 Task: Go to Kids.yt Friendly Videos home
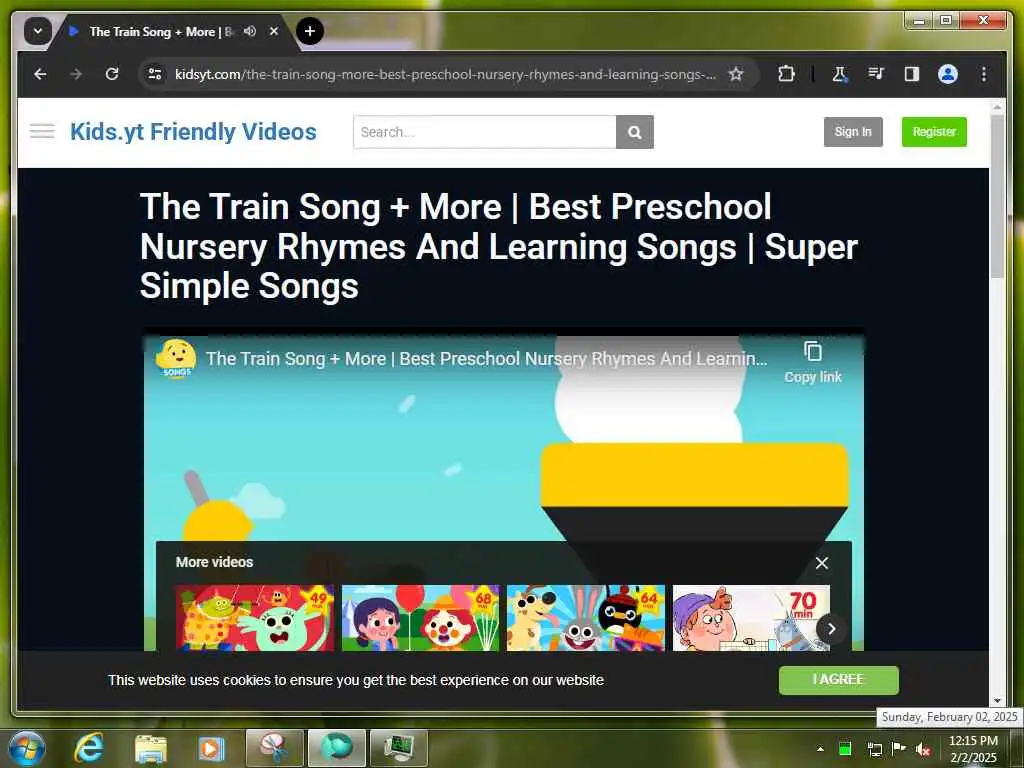tap(193, 131)
